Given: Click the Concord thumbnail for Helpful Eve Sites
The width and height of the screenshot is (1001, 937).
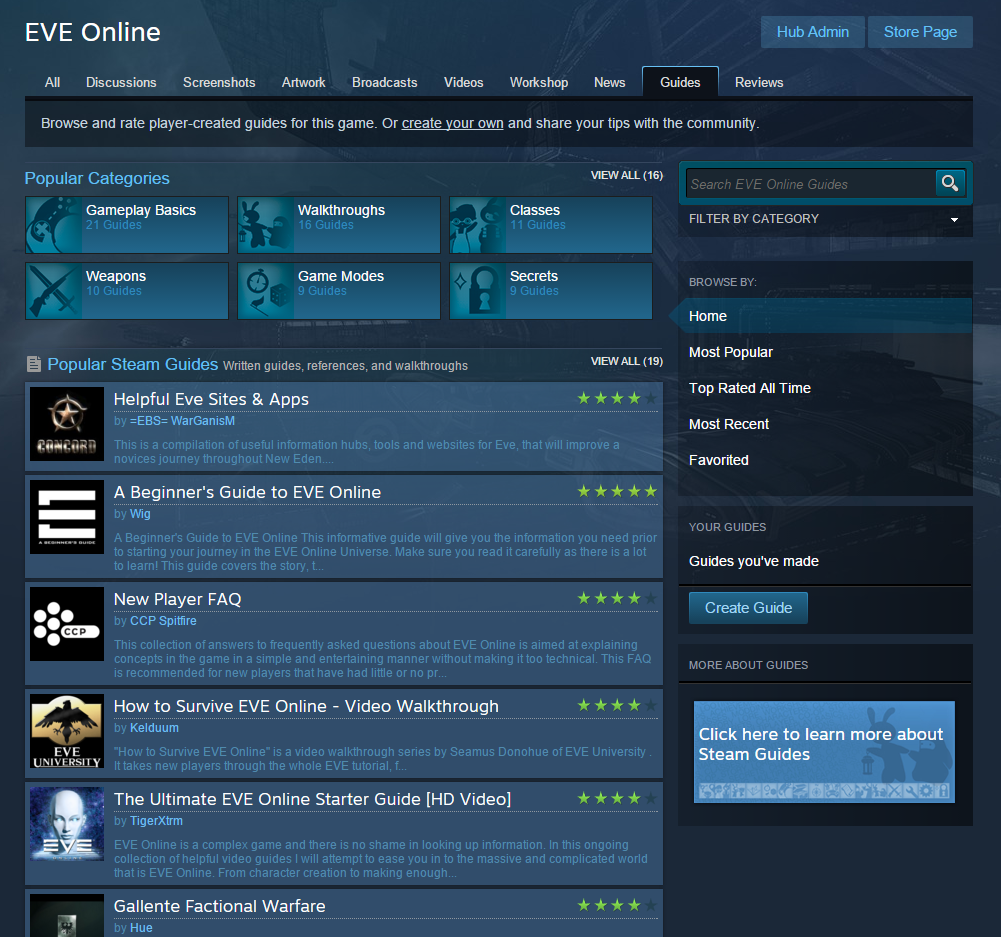Looking at the screenshot, I should [x=67, y=424].
